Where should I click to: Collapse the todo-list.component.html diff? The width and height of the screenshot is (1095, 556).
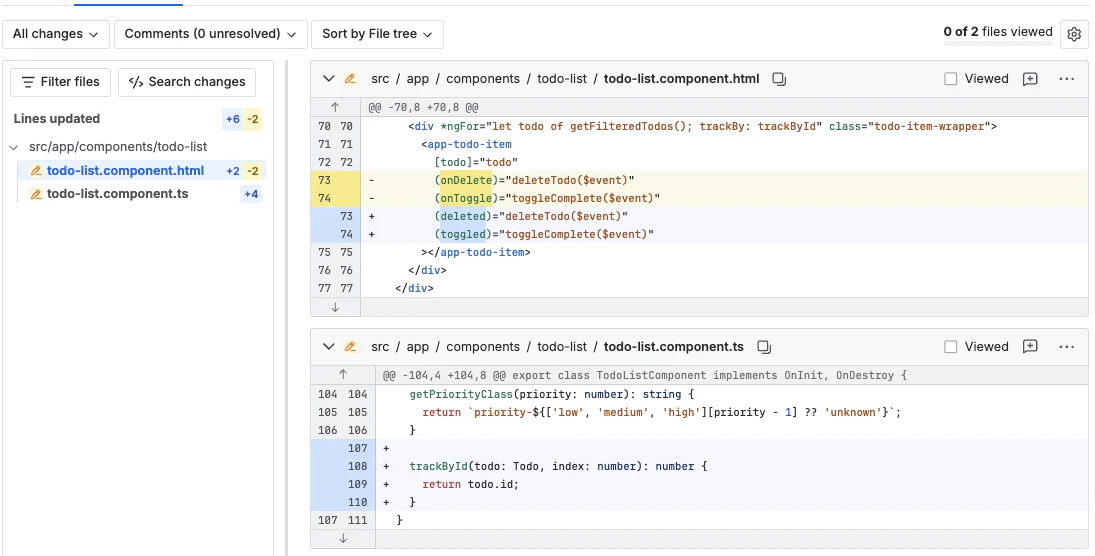click(328, 79)
